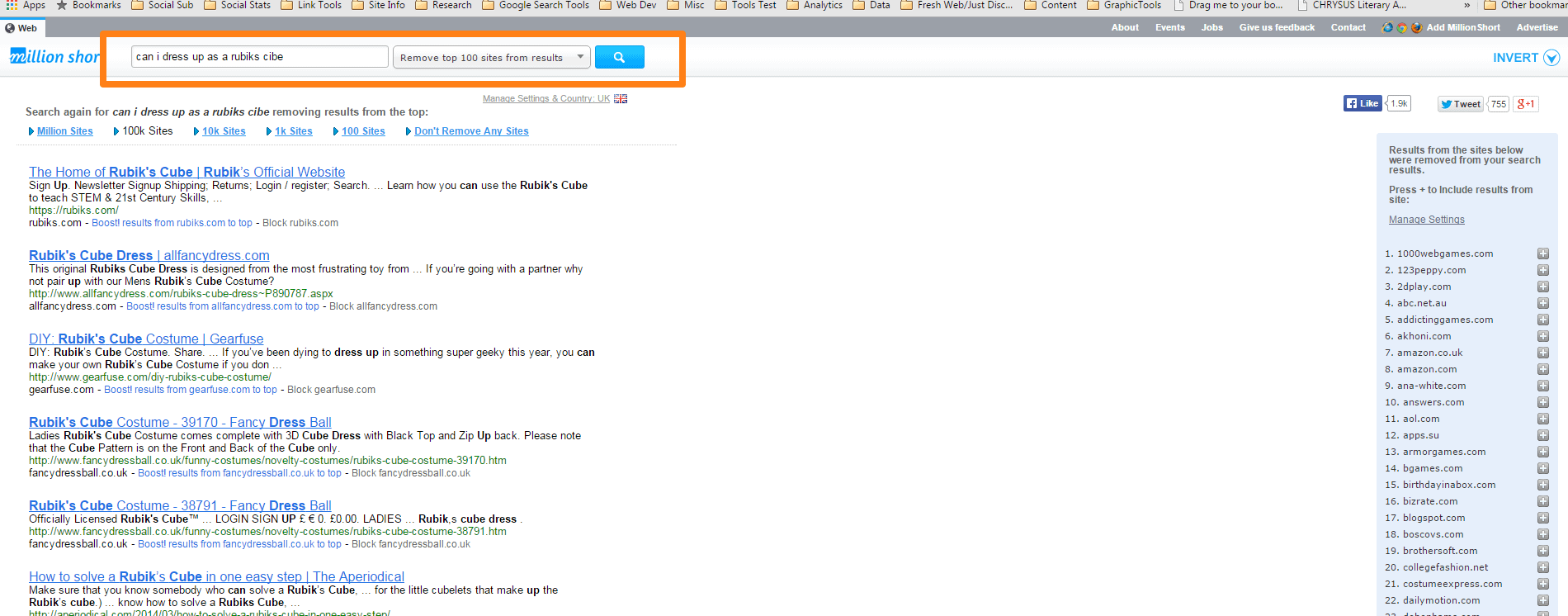The height and width of the screenshot is (616, 1568).
Task: Click the Facebook Like button
Action: [1362, 103]
